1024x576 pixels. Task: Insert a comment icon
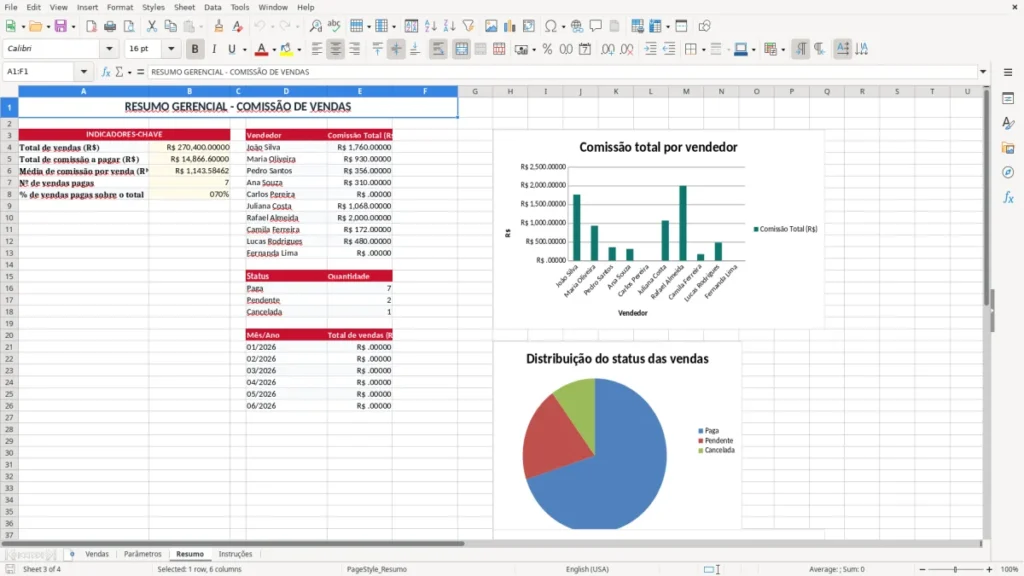click(596, 26)
